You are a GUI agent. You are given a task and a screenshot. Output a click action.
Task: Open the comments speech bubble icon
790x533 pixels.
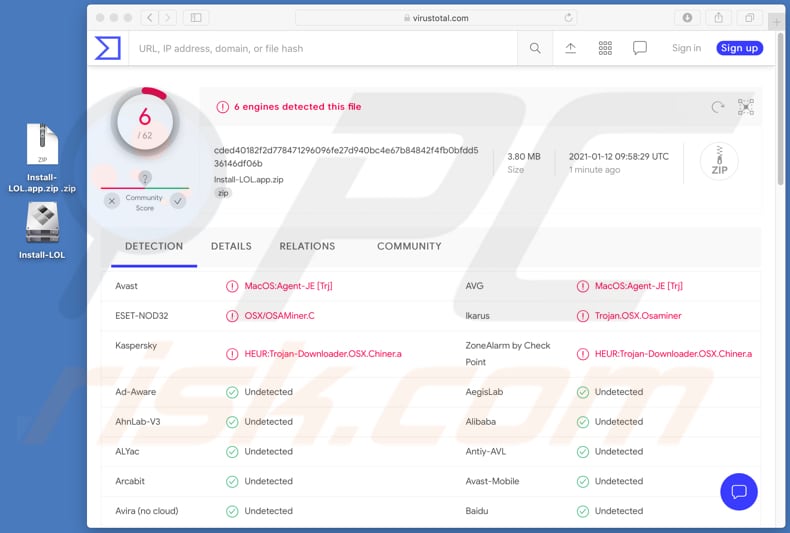coord(640,48)
